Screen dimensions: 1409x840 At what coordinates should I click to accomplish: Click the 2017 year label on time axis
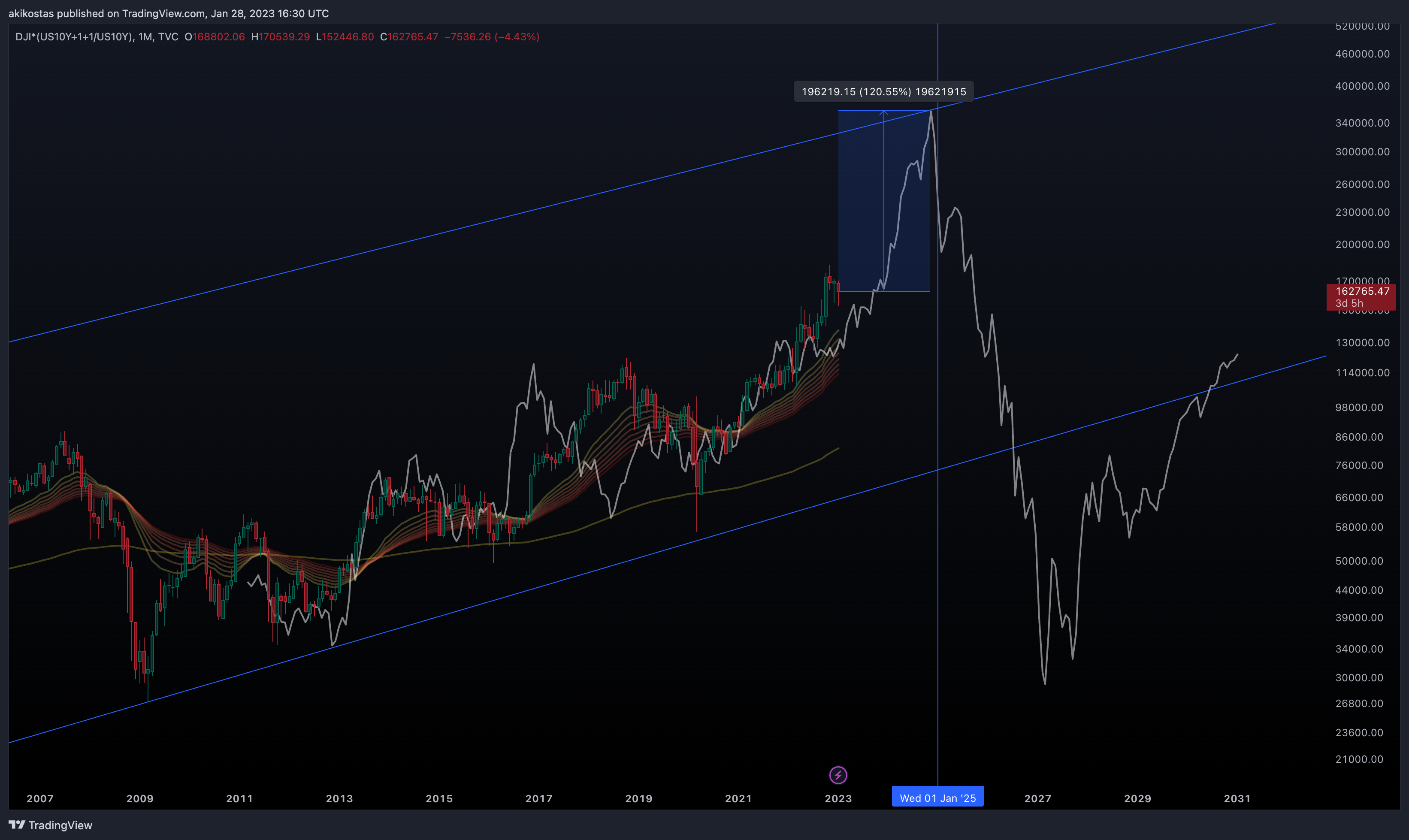(x=539, y=799)
